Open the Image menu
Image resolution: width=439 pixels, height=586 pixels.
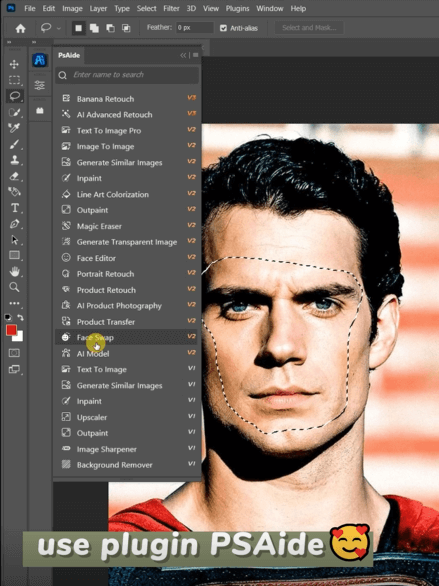click(72, 8)
